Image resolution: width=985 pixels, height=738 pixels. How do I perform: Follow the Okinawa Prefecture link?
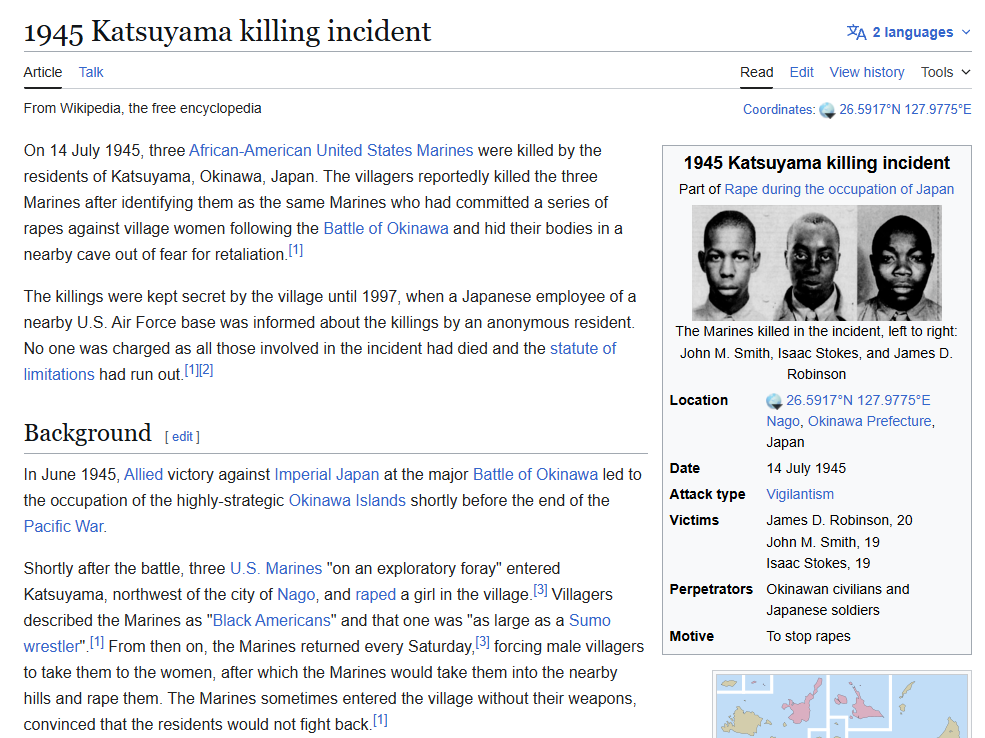click(869, 421)
